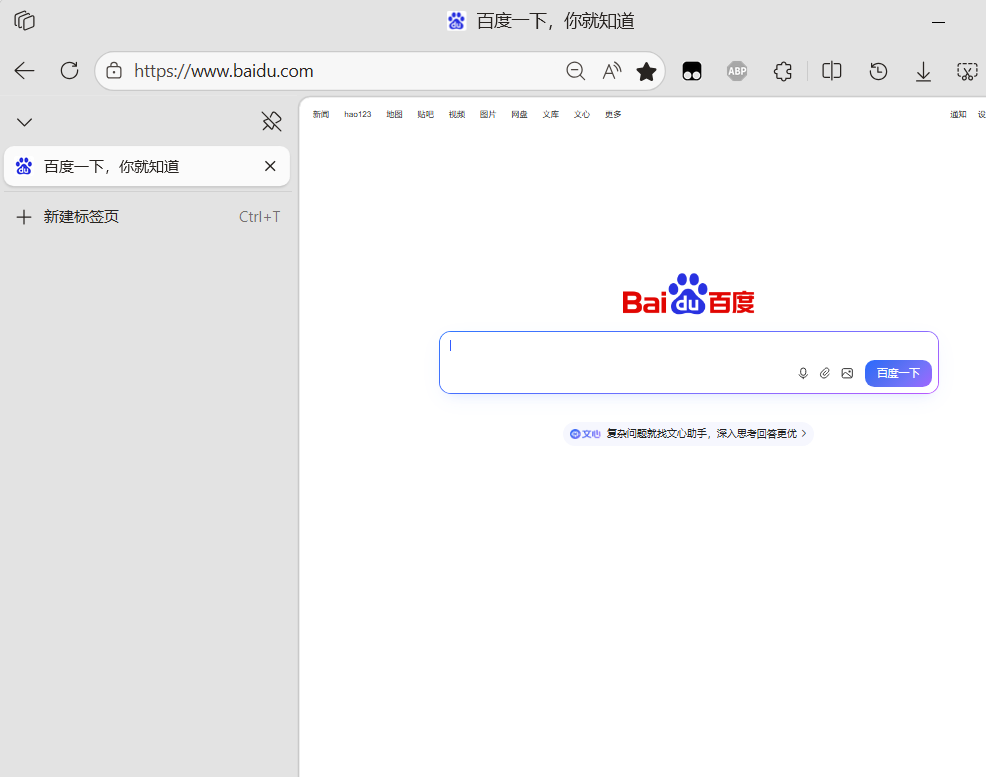Collapse the vertical tabs chevron
Image resolution: width=986 pixels, height=777 pixels.
click(x=25, y=122)
